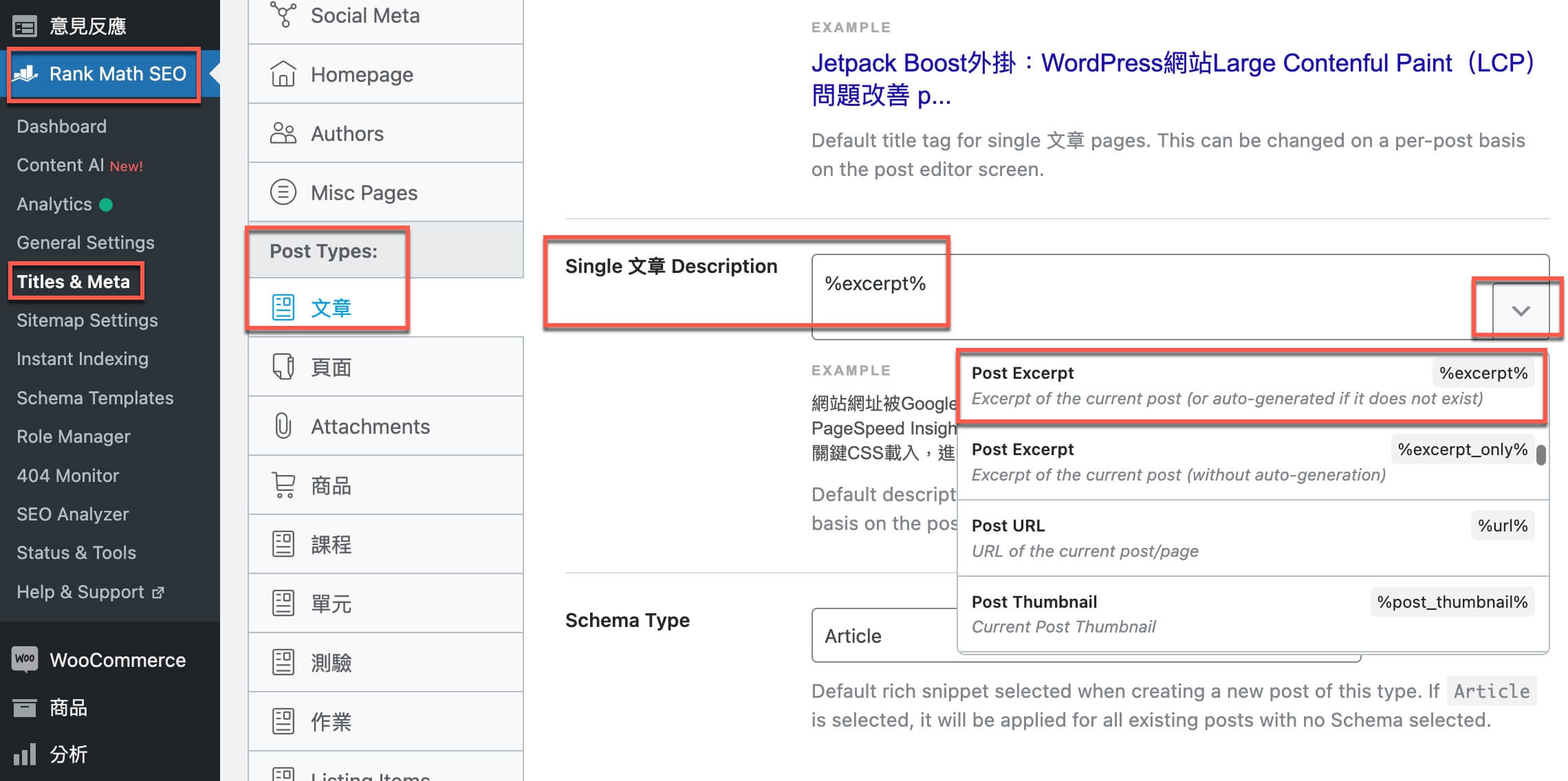Click the 課程 post type icon
1568x781 pixels.
[x=283, y=544]
